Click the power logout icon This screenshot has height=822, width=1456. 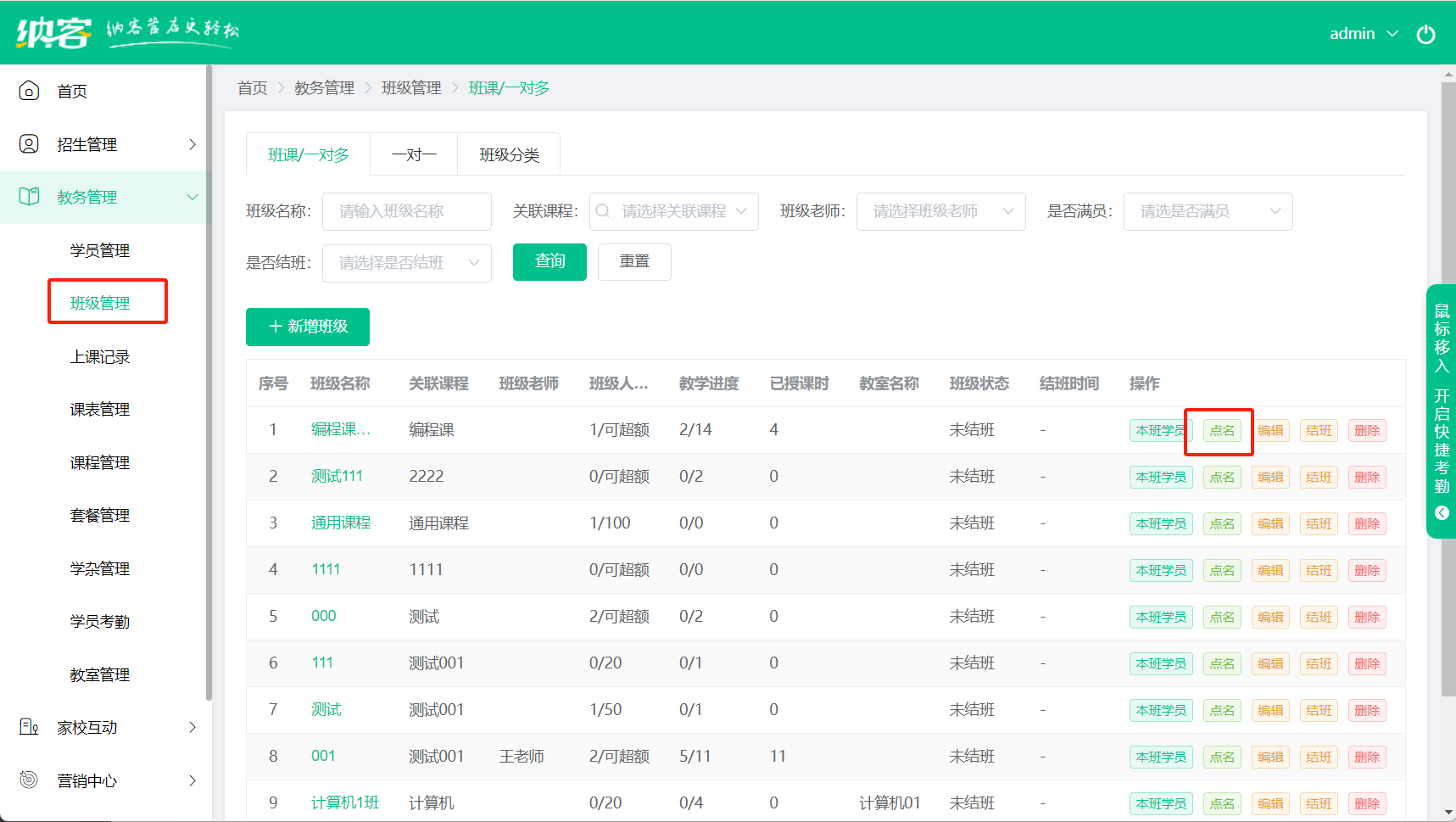1425,34
